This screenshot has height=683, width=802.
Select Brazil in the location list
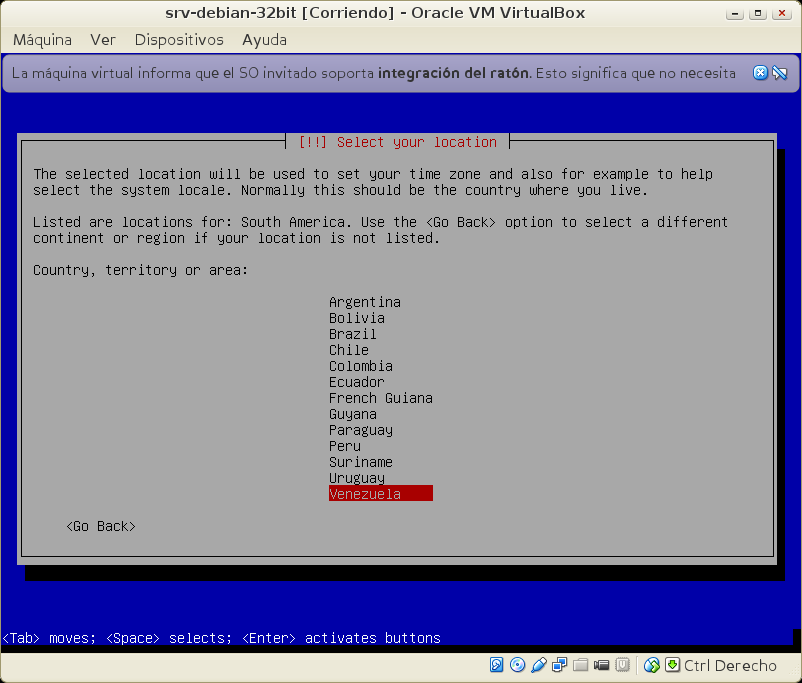[x=353, y=334]
